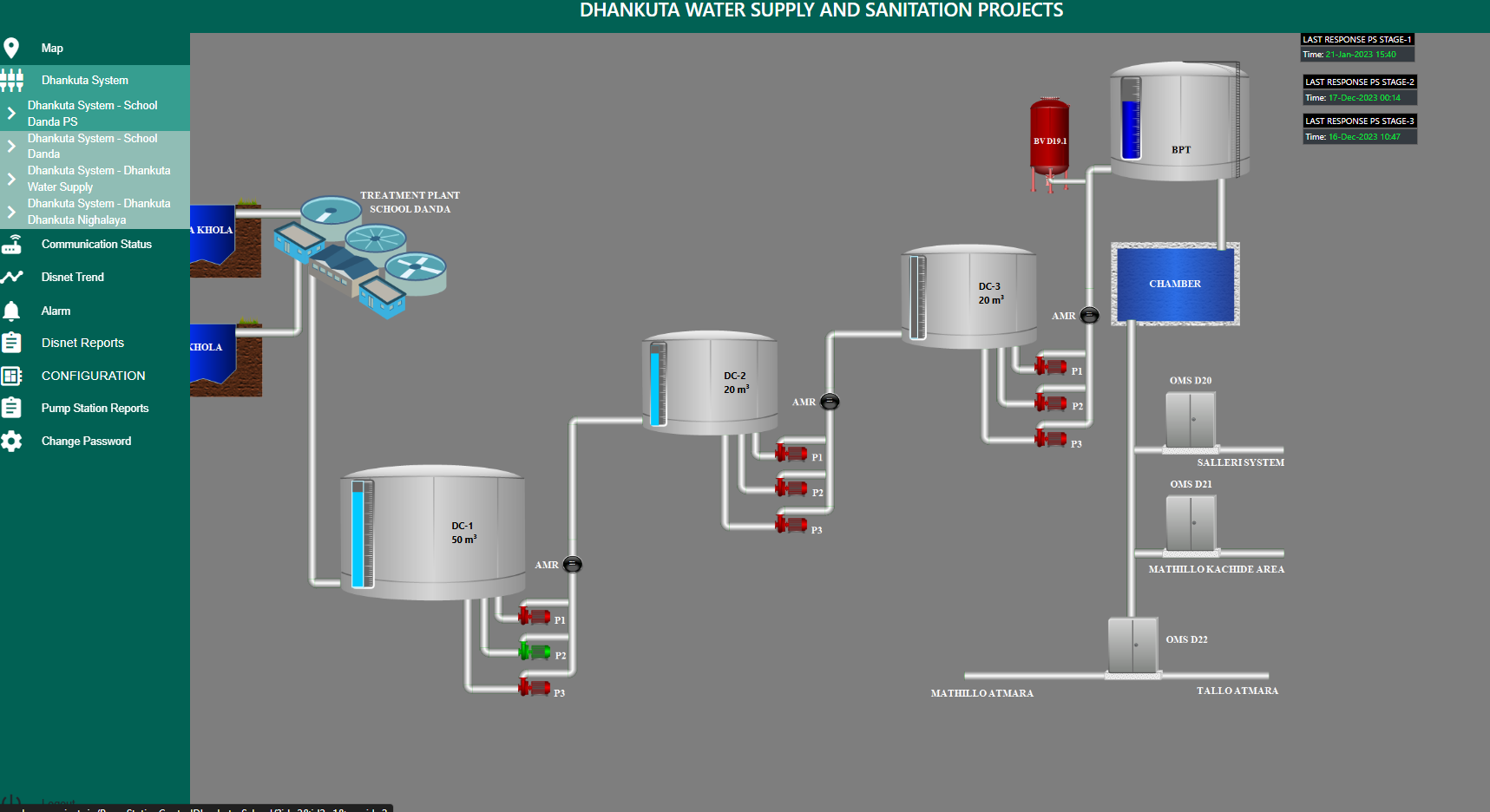Open Change Password settings
Screen dimensions: 1490x812
[86, 442]
